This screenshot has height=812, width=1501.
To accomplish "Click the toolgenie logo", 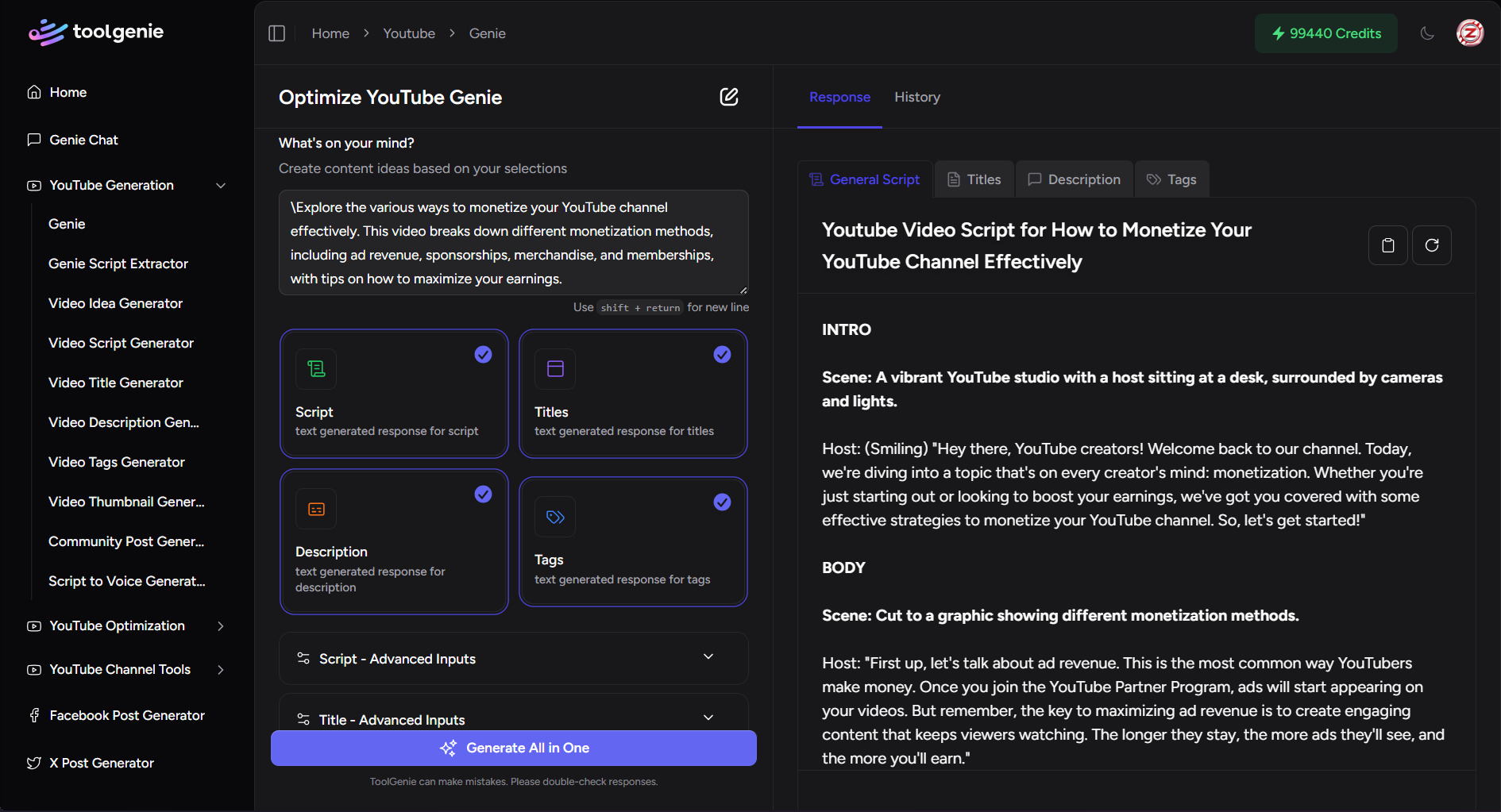I will tap(96, 33).
